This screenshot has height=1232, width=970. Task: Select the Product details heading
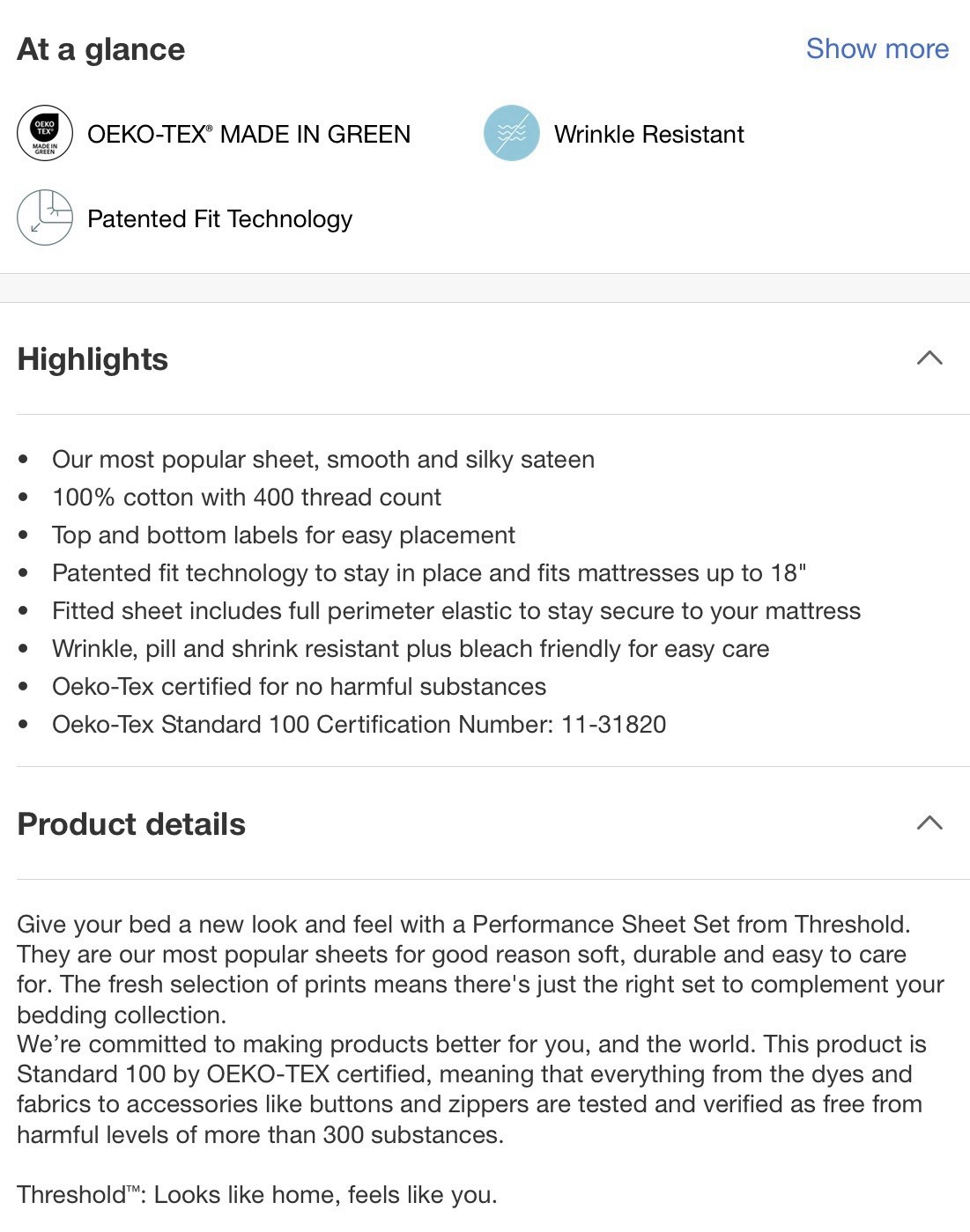click(x=131, y=824)
